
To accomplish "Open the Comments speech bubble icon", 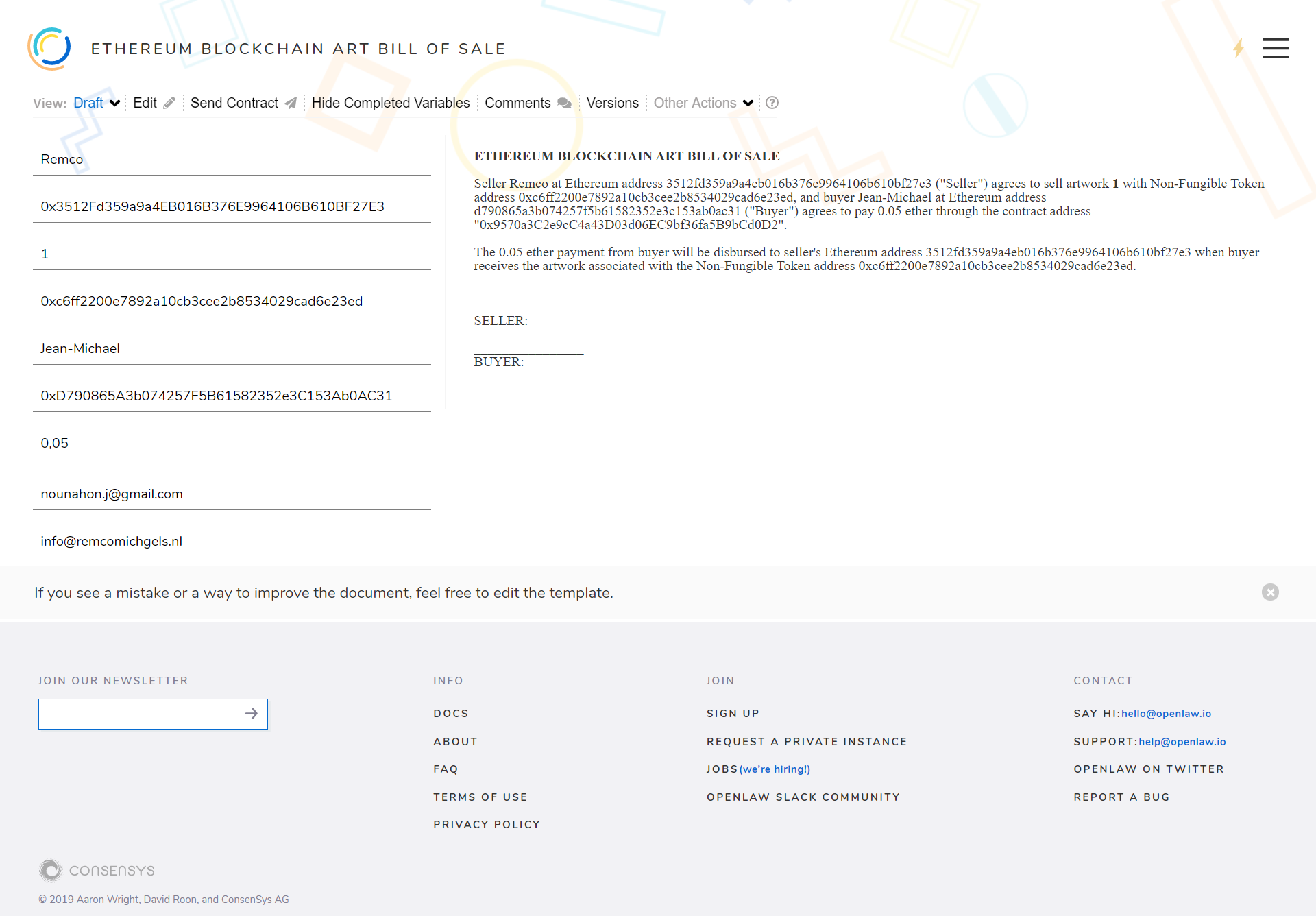I will 564,103.
